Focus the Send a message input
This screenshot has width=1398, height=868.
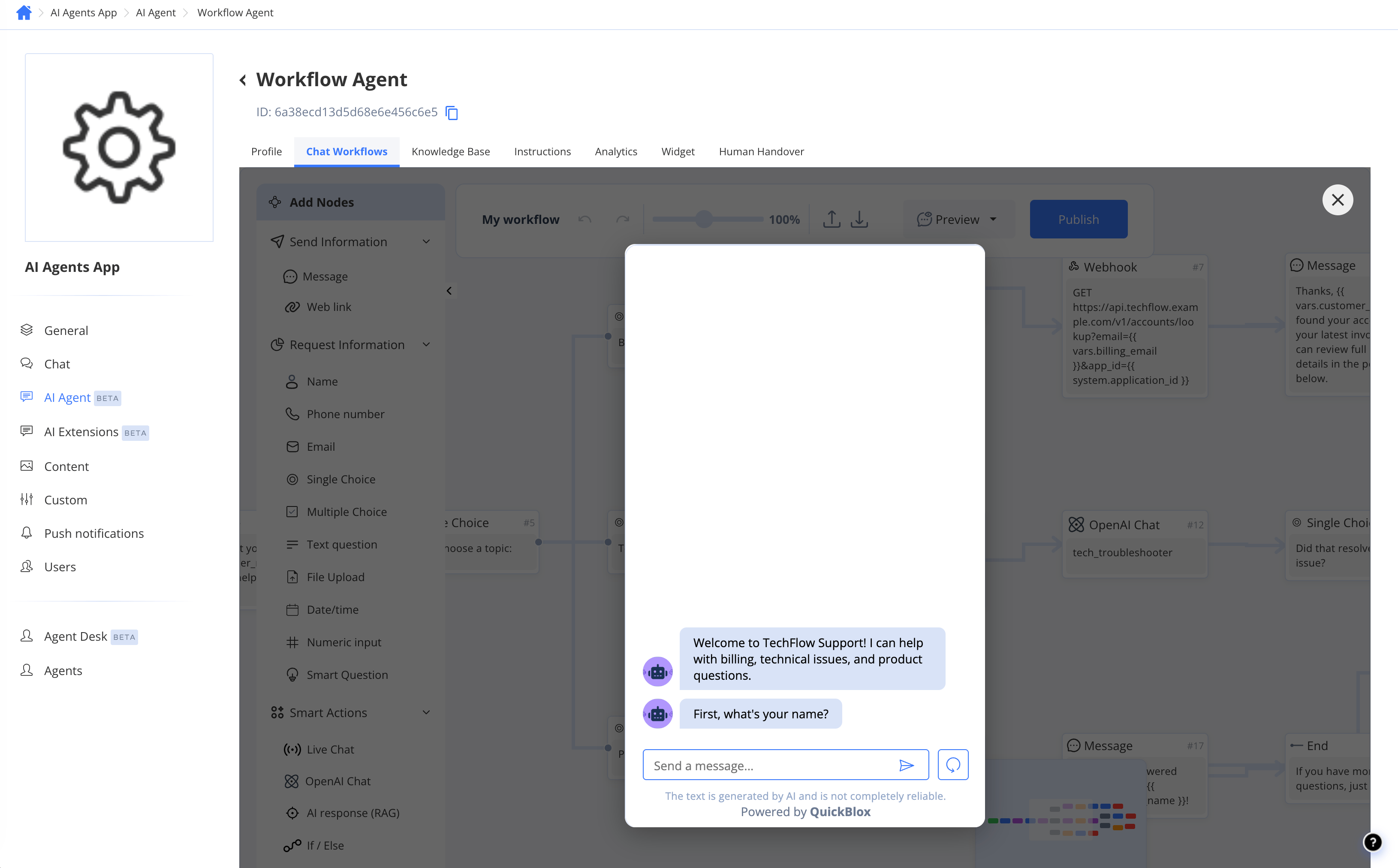[x=786, y=765]
